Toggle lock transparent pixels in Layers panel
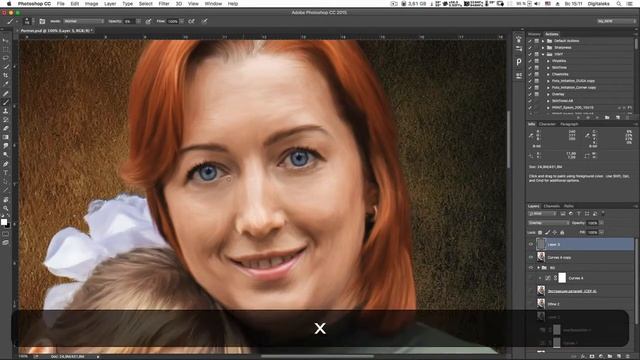The image size is (640, 360). [x=540, y=232]
